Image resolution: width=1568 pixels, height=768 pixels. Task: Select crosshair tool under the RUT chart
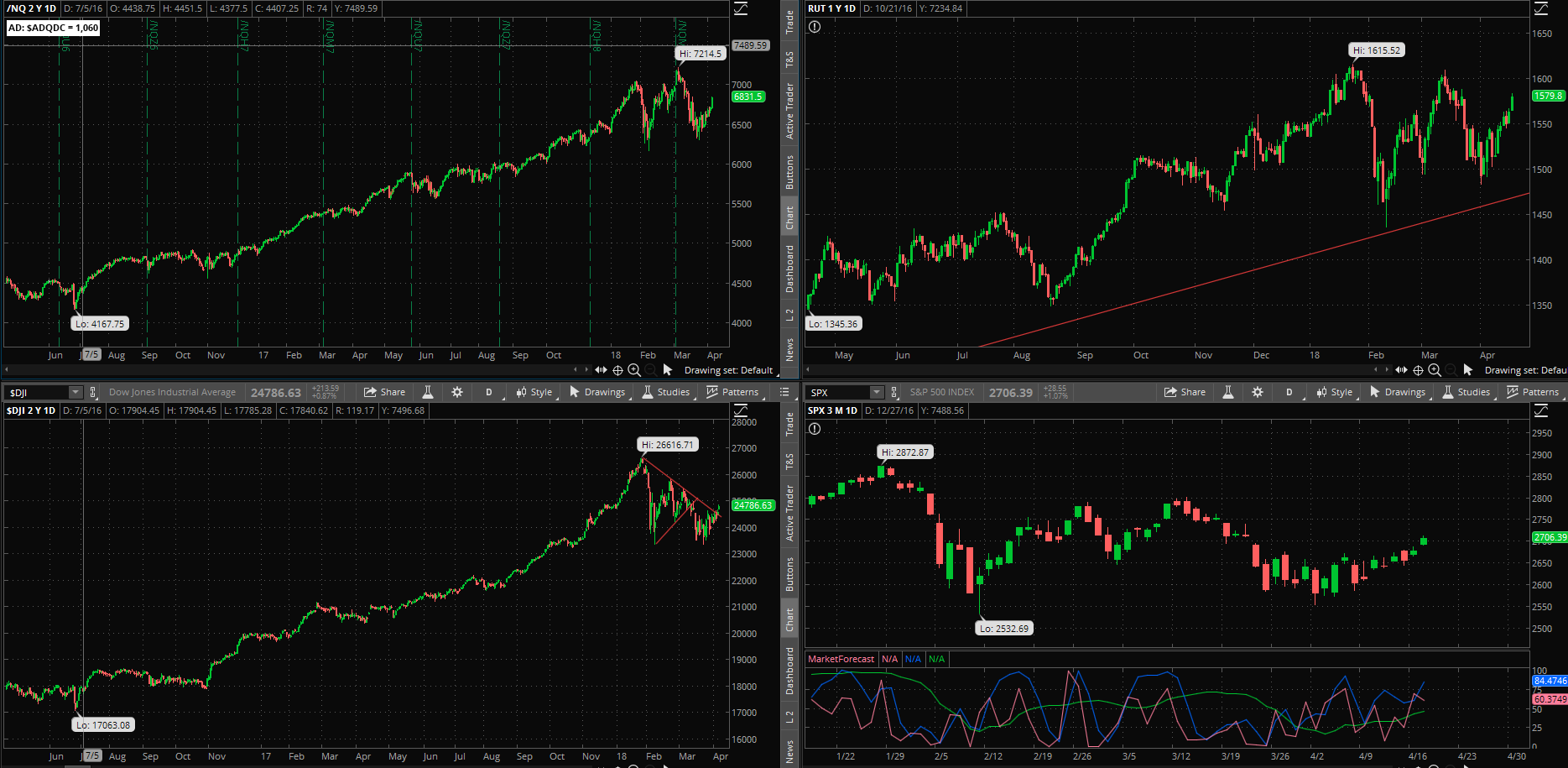[1418, 370]
